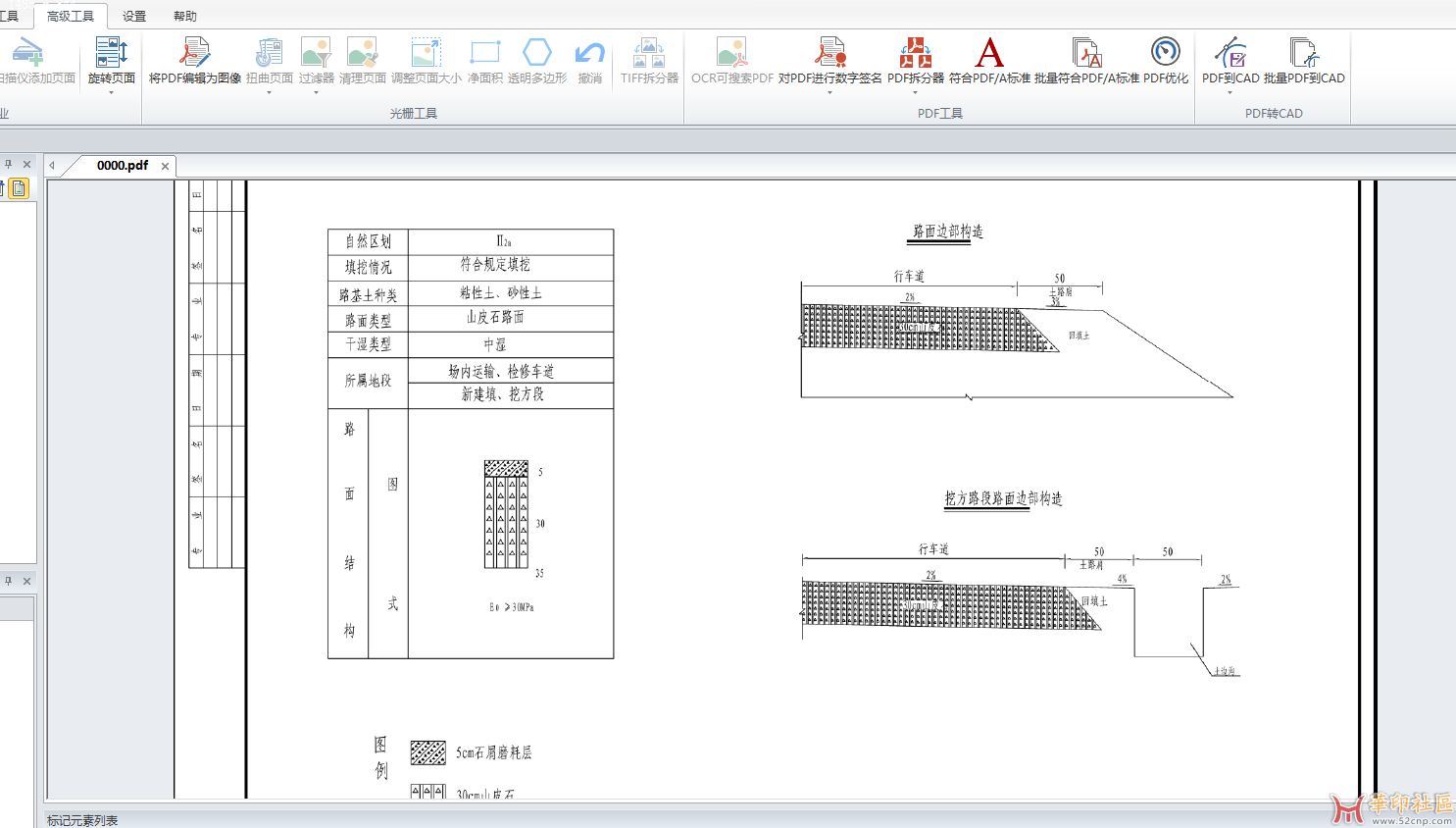Expand the 扭曲页面 dropdown arrow
Image resolution: width=1456 pixels, height=828 pixels.
pyautogui.click(x=270, y=93)
